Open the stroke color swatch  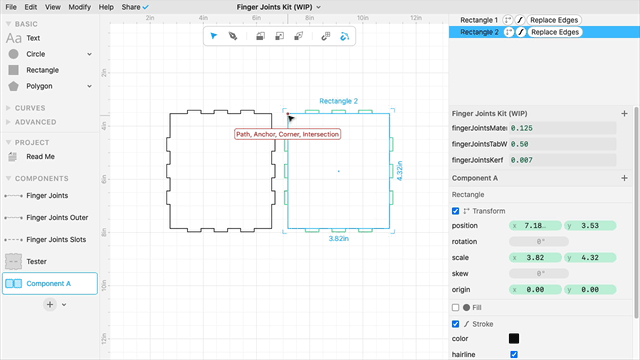514,338
